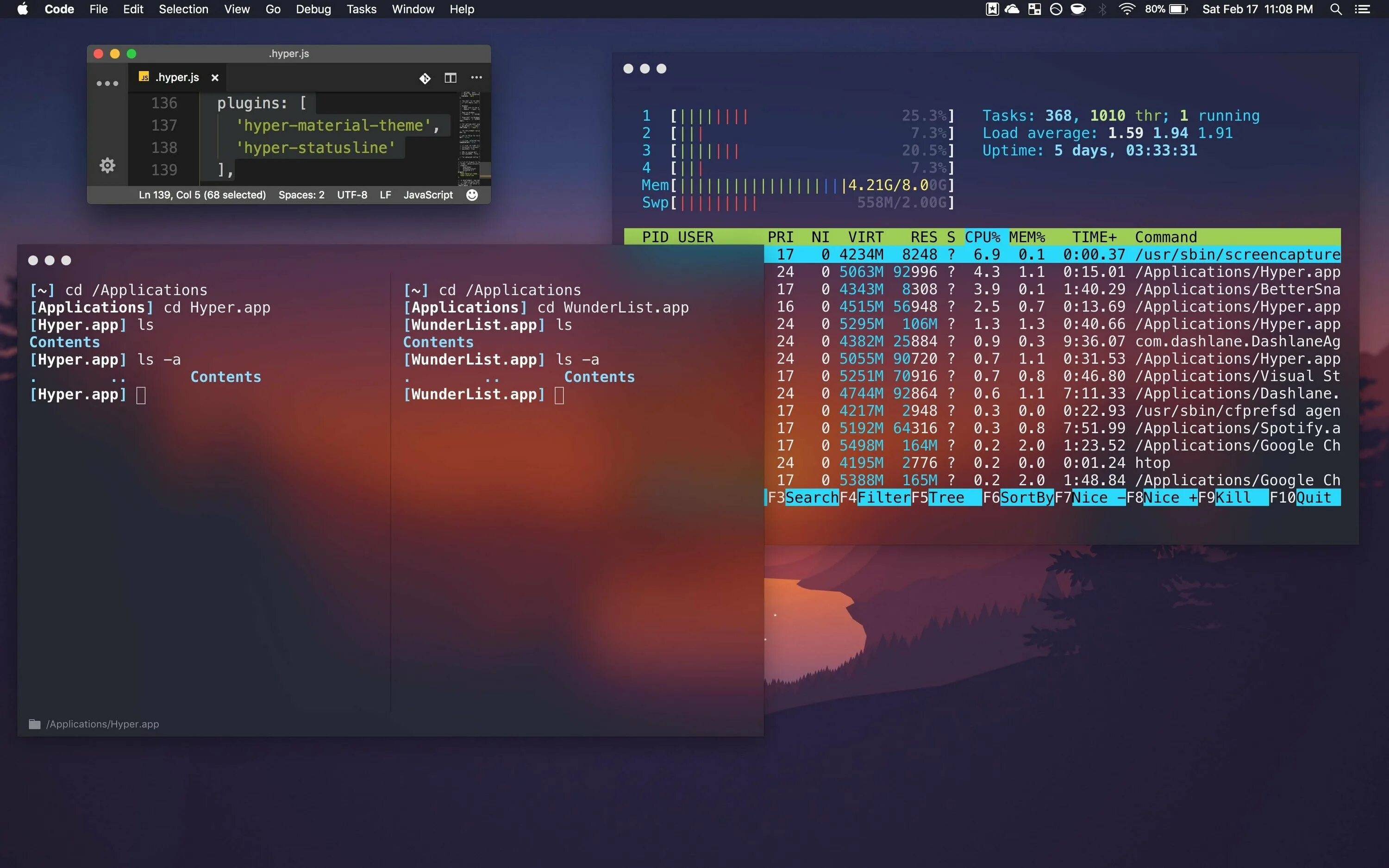
Task: Select the .hyper.js tab
Action: pyautogui.click(x=177, y=77)
